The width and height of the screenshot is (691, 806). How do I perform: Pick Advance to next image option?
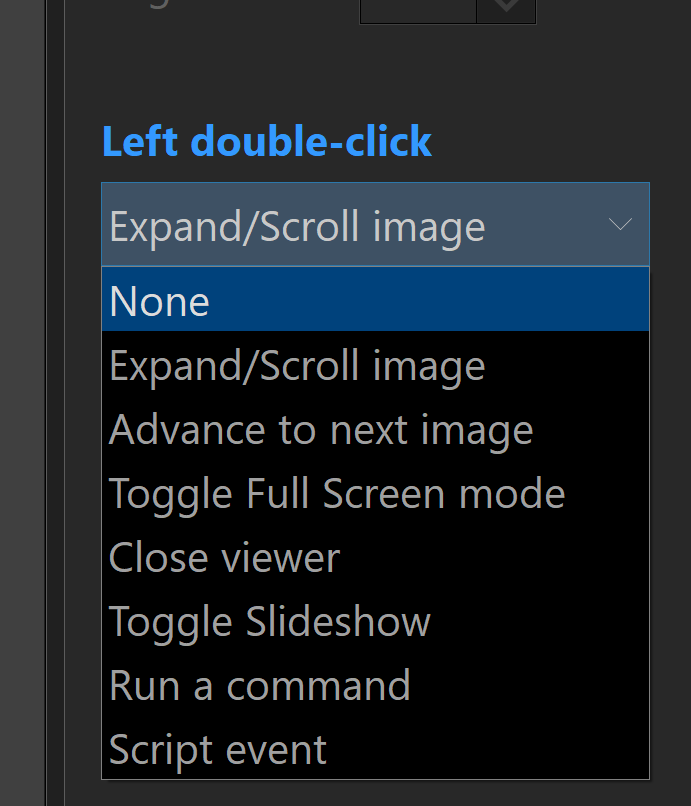pos(375,430)
